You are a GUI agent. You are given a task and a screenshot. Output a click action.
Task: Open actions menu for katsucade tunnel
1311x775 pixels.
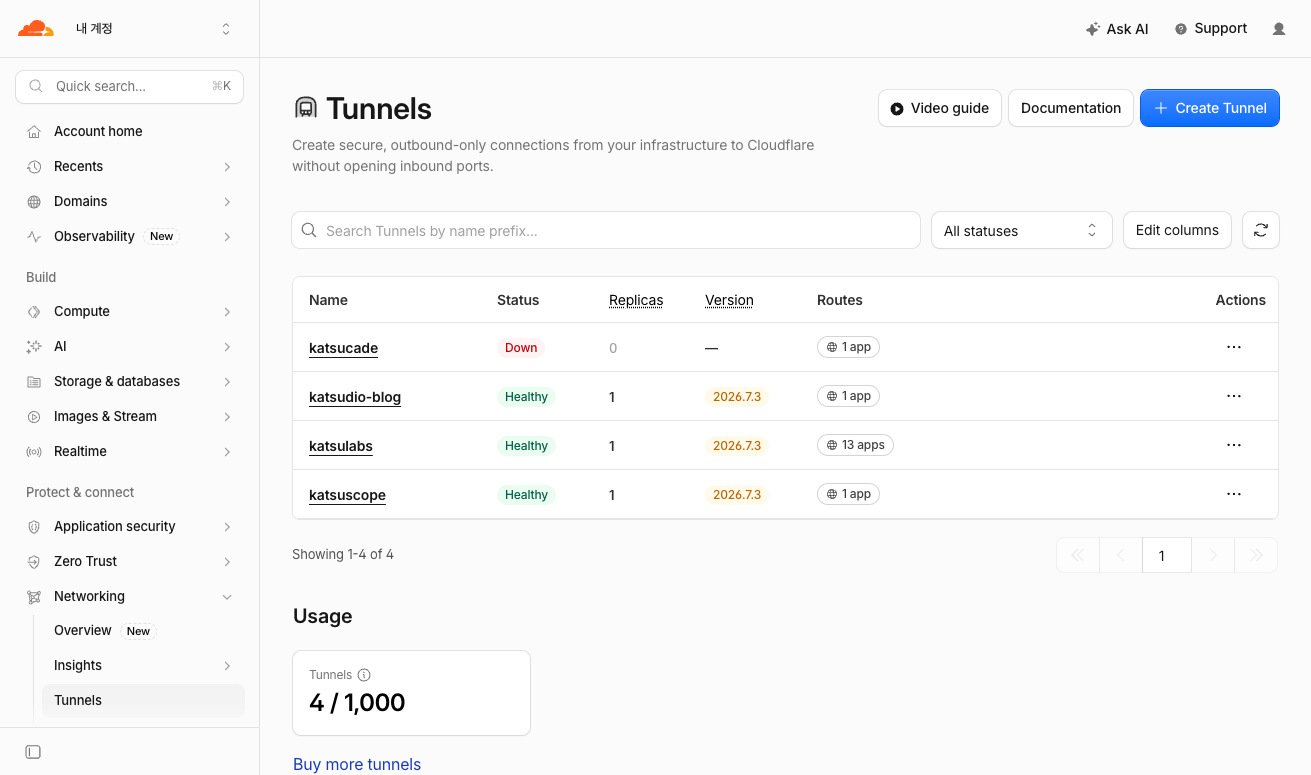pyautogui.click(x=1234, y=347)
